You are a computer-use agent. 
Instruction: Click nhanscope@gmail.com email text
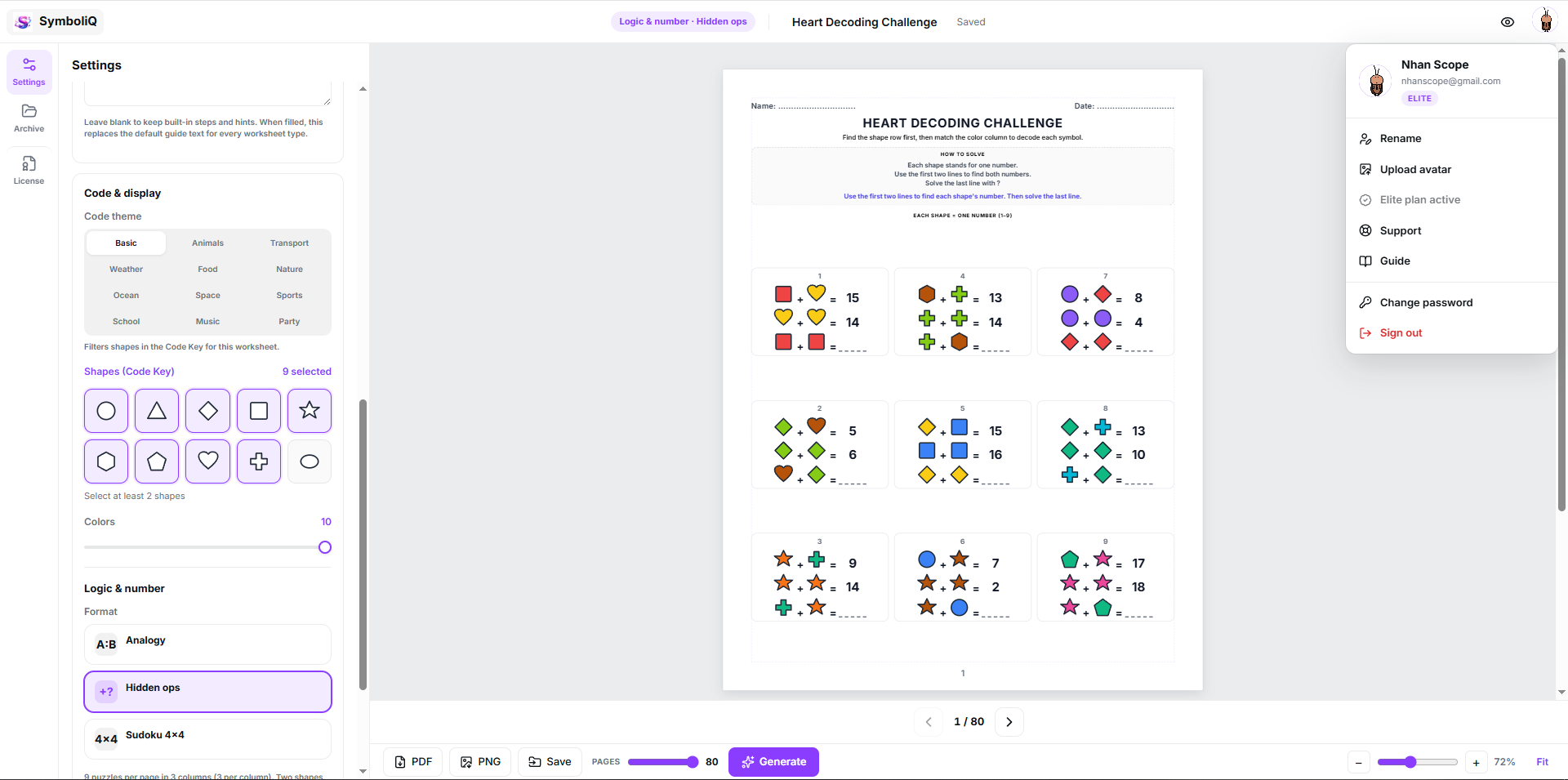[1450, 81]
